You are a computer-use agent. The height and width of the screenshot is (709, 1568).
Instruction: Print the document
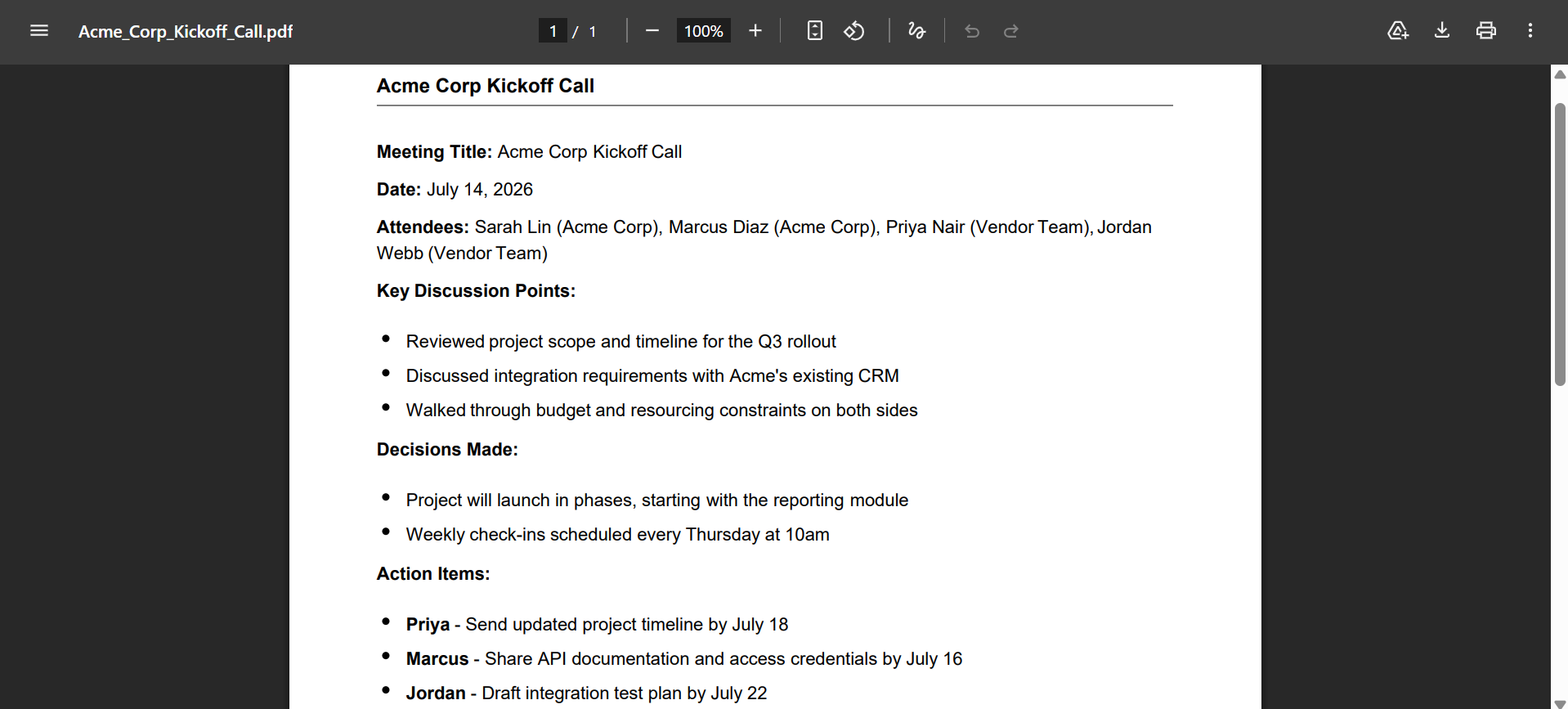1486,31
